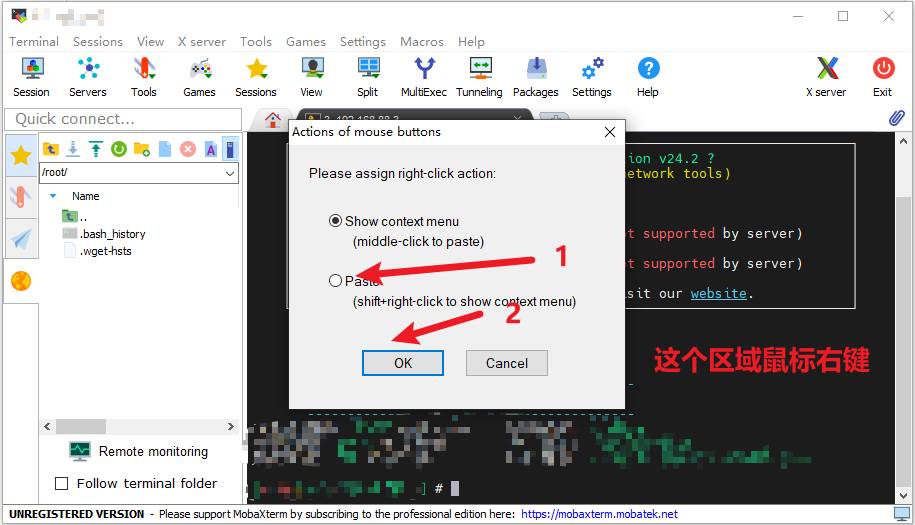Screen dimensions: 915x525
Task: Refresh the SFTP folder with green icon
Action: pyautogui.click(x=119, y=149)
